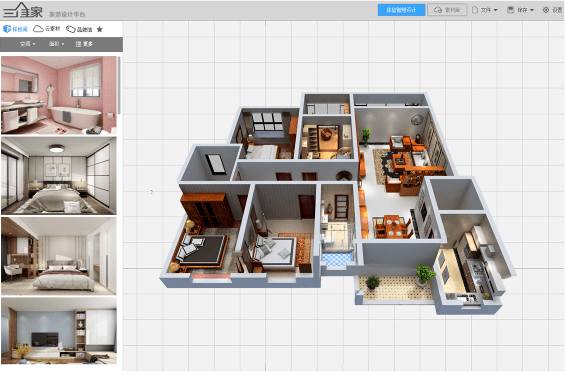Select the blue cube 样板间 tab icon
This screenshot has width=565, height=374.
click(x=7, y=29)
